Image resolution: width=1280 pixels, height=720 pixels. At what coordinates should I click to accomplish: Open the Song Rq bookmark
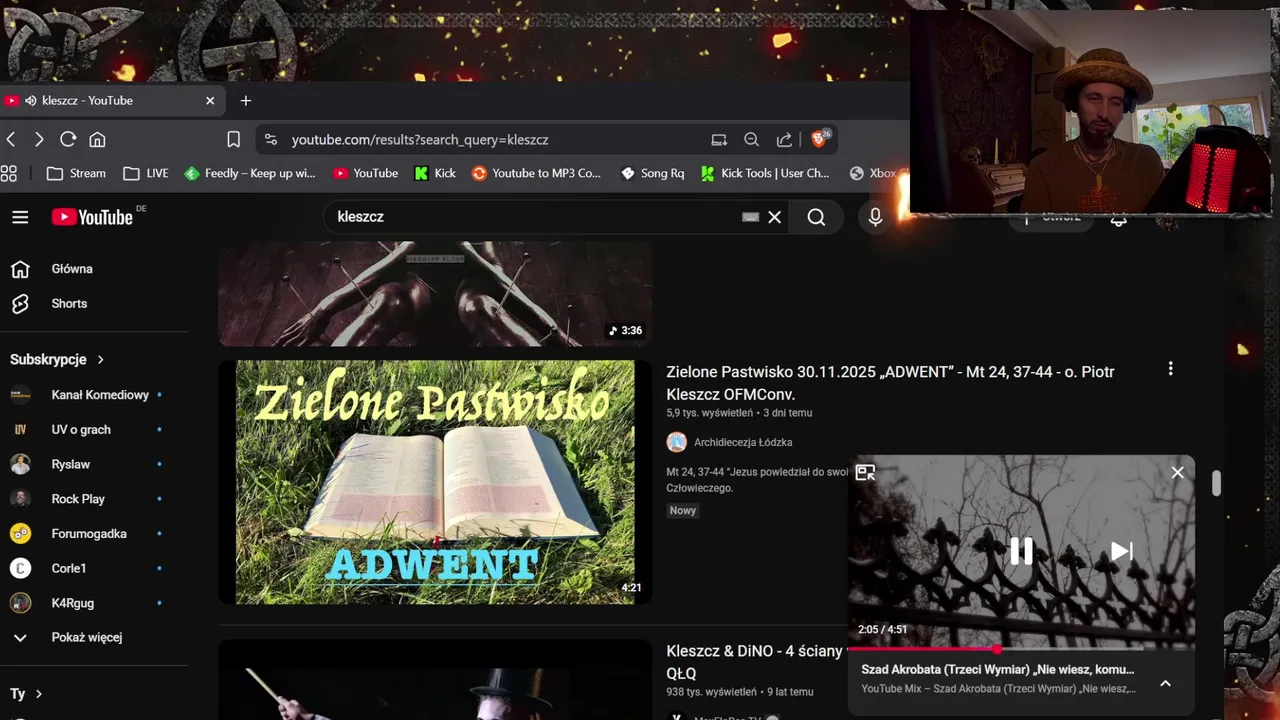pyautogui.click(x=652, y=173)
